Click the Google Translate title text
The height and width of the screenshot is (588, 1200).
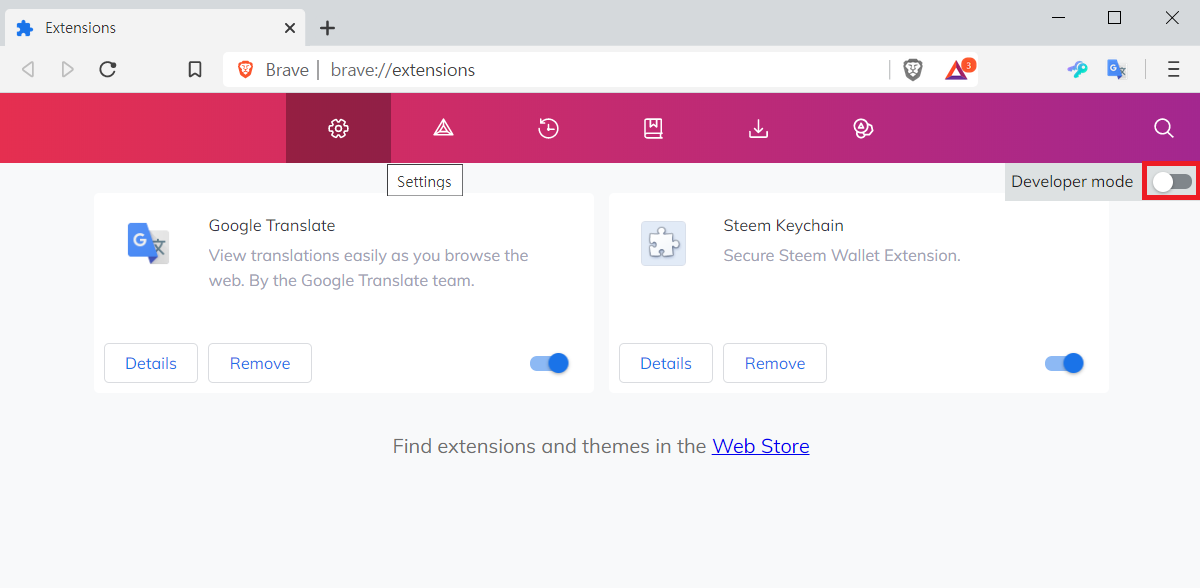272,226
